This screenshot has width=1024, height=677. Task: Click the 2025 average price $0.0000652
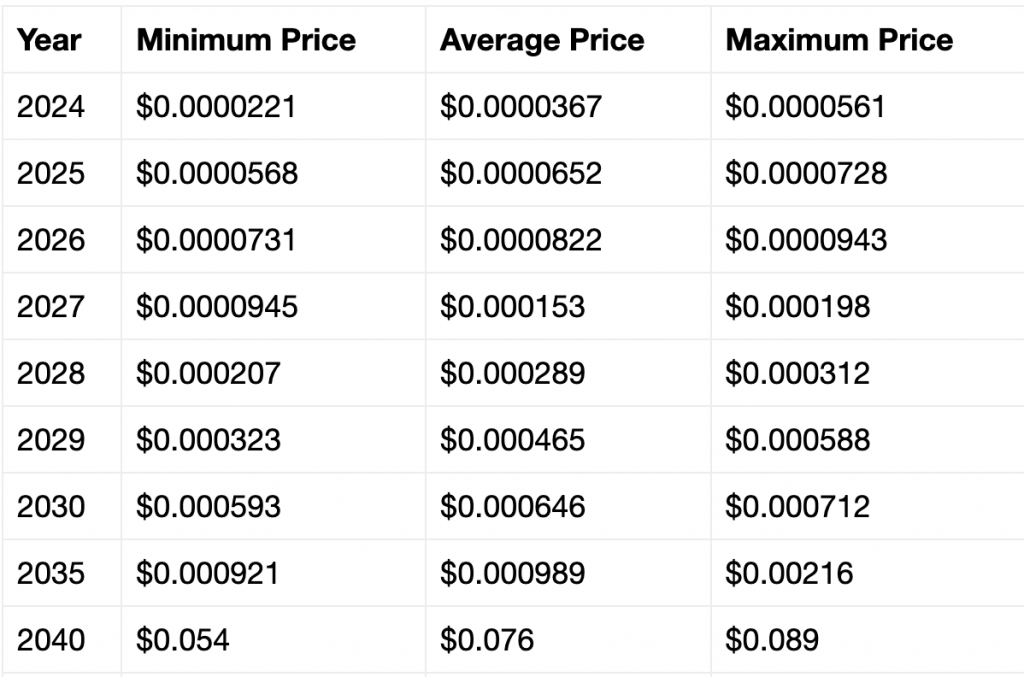(x=521, y=173)
